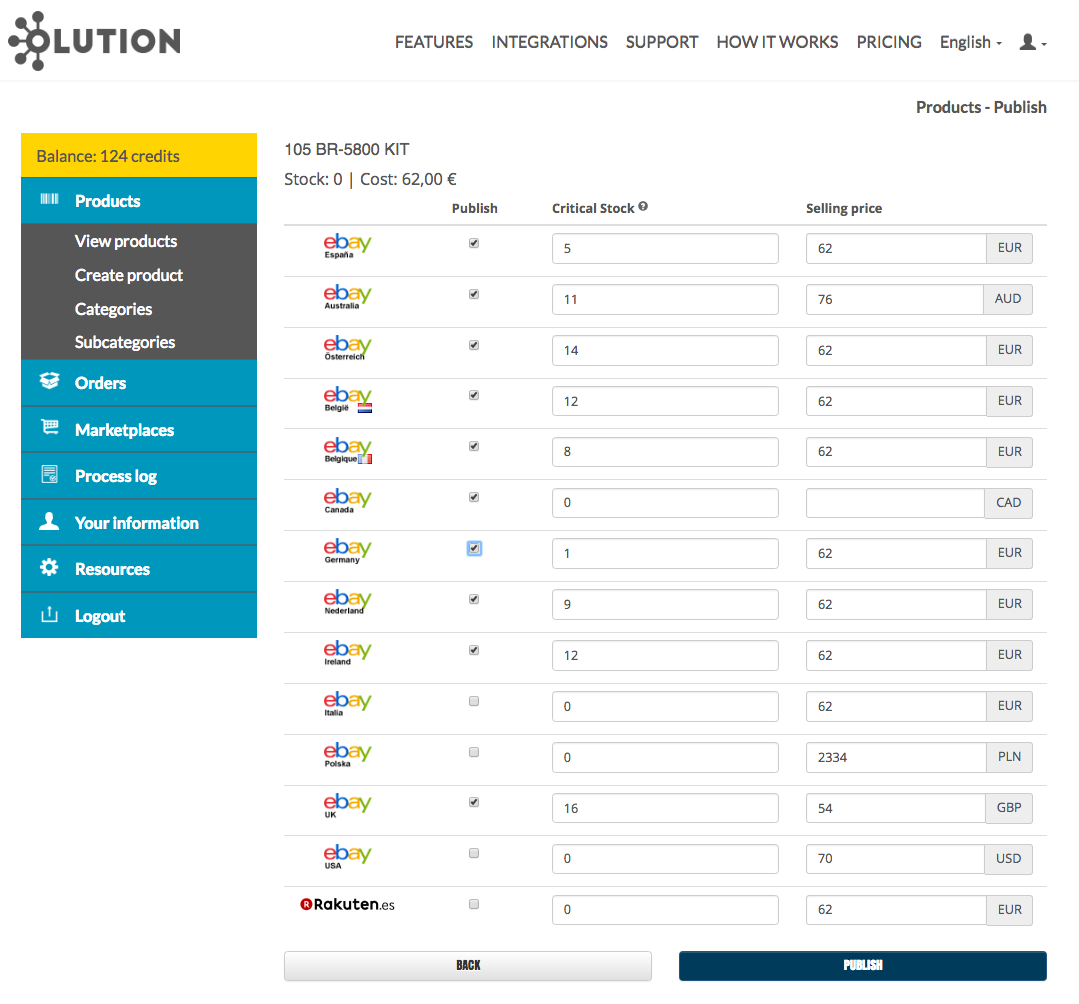
Task: Click the Rakuten.es logo
Action: [x=348, y=904]
